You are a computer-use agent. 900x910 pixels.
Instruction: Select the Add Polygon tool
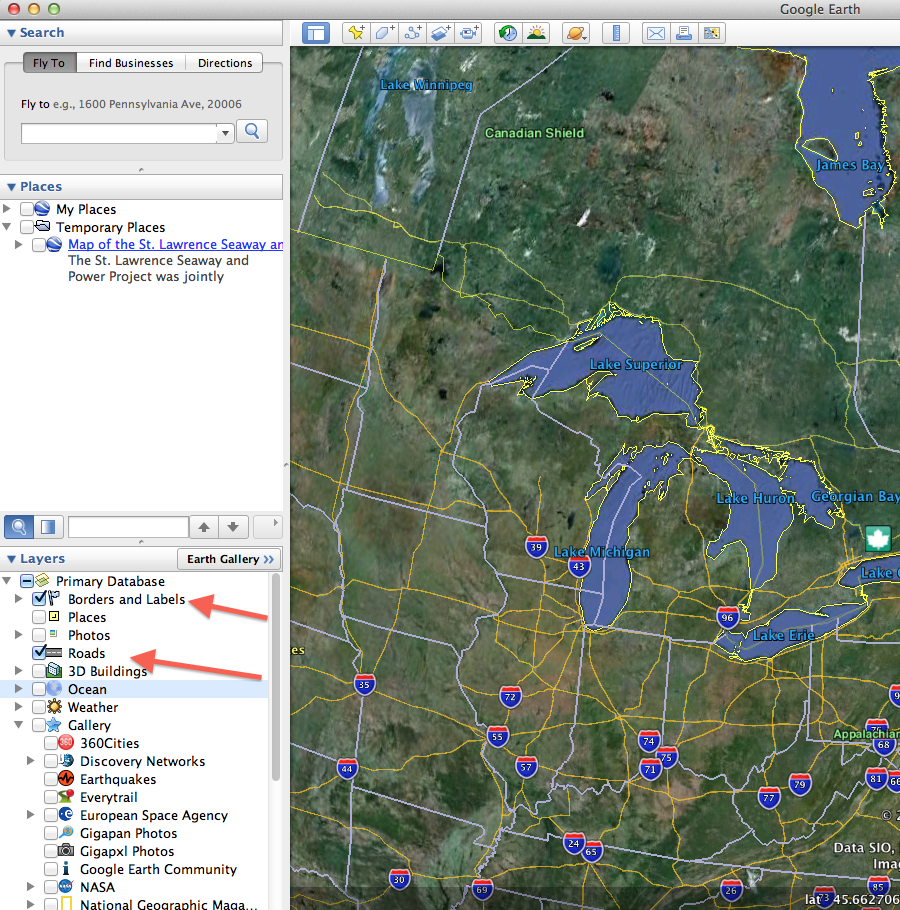pyautogui.click(x=385, y=33)
